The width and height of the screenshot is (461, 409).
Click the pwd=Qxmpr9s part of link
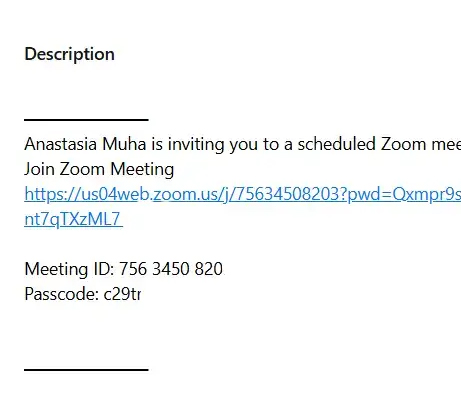404,194
